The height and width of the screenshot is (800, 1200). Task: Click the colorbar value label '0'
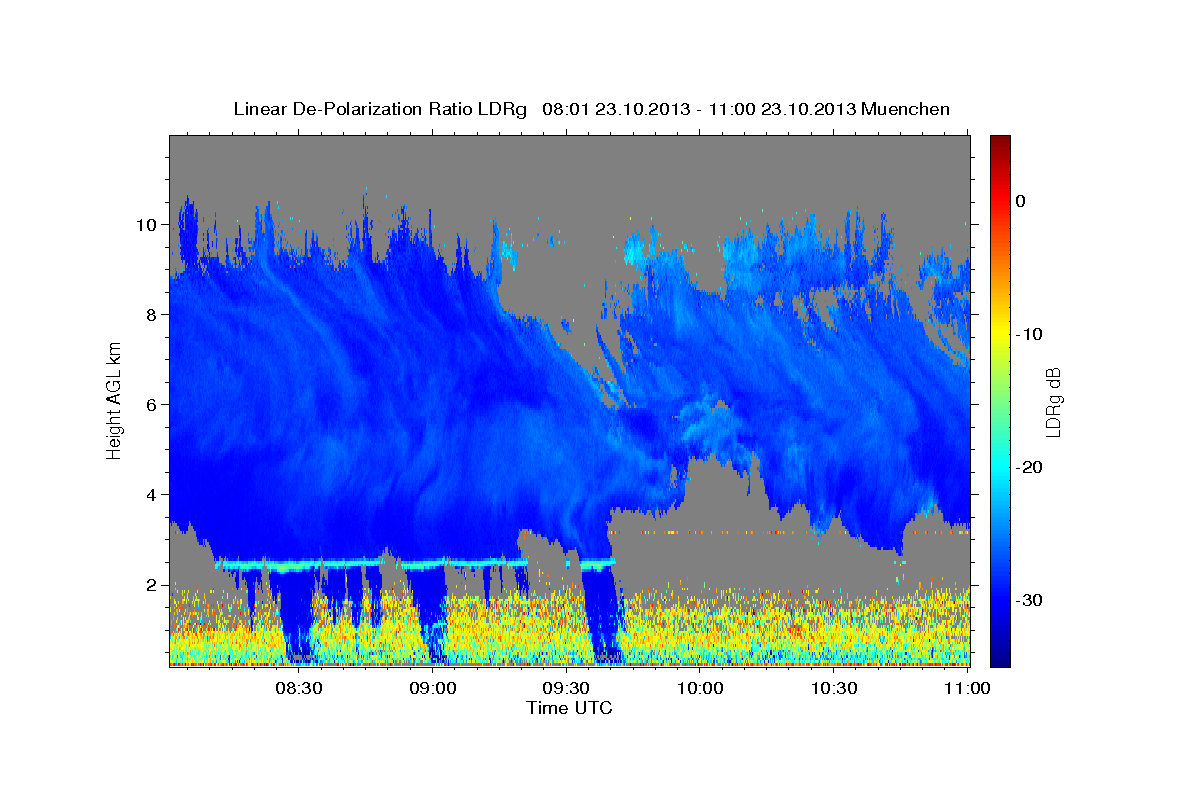[x=1021, y=201]
